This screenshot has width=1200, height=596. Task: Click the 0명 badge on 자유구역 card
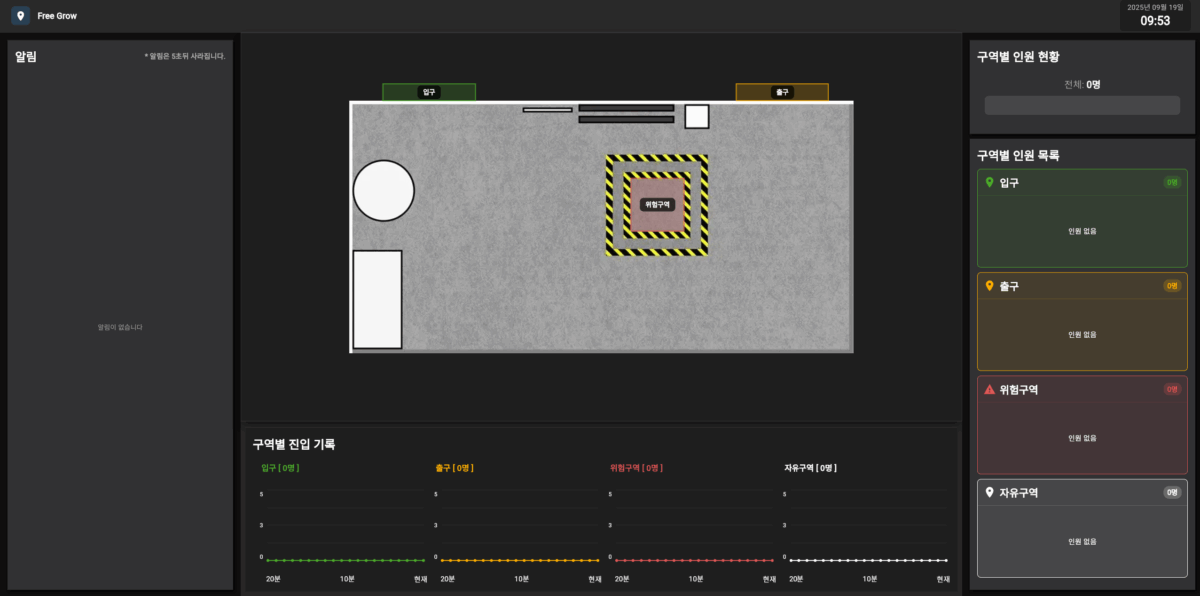(x=1172, y=493)
